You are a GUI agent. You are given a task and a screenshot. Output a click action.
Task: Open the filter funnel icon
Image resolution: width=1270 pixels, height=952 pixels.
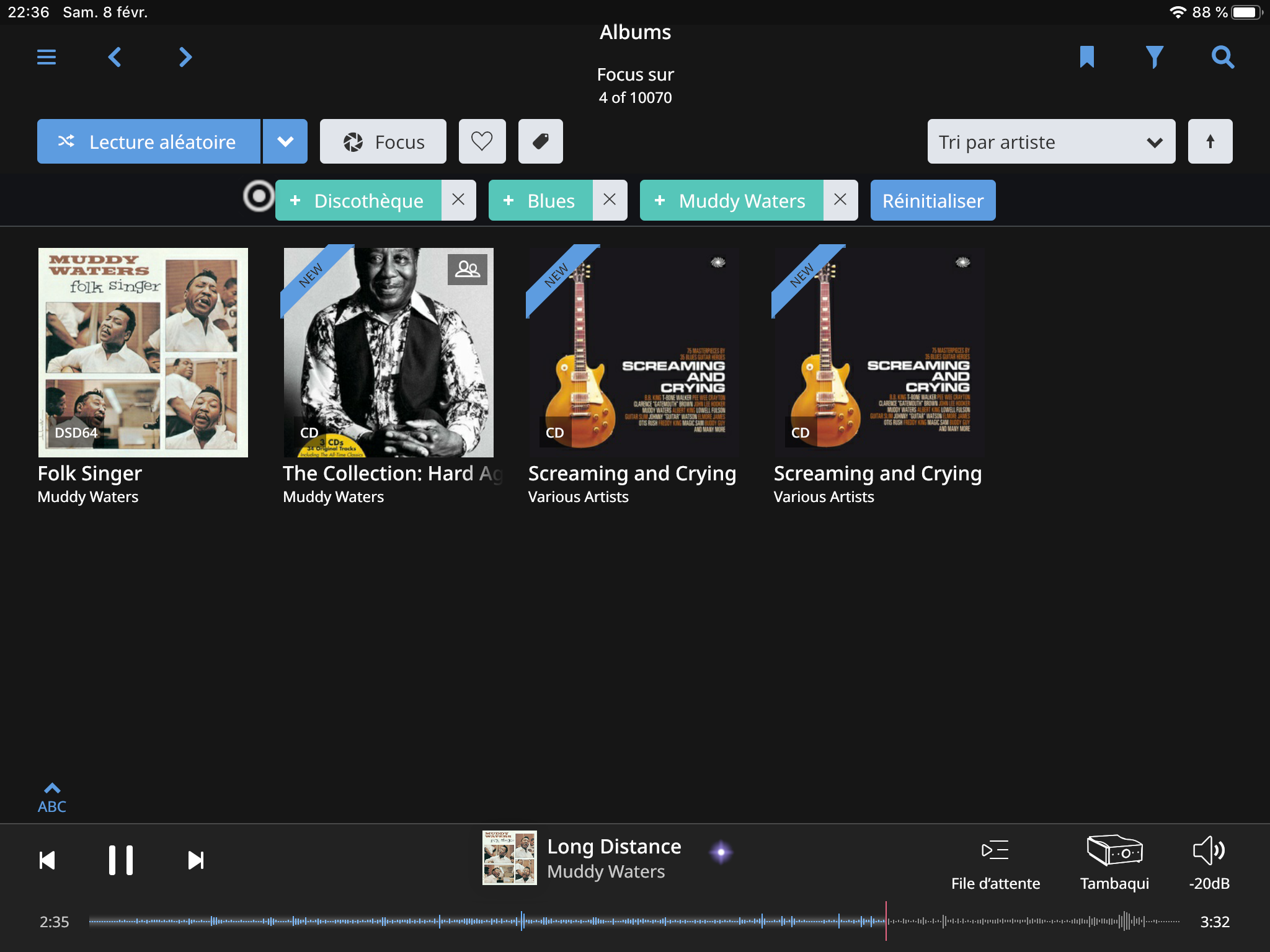pos(1154,57)
